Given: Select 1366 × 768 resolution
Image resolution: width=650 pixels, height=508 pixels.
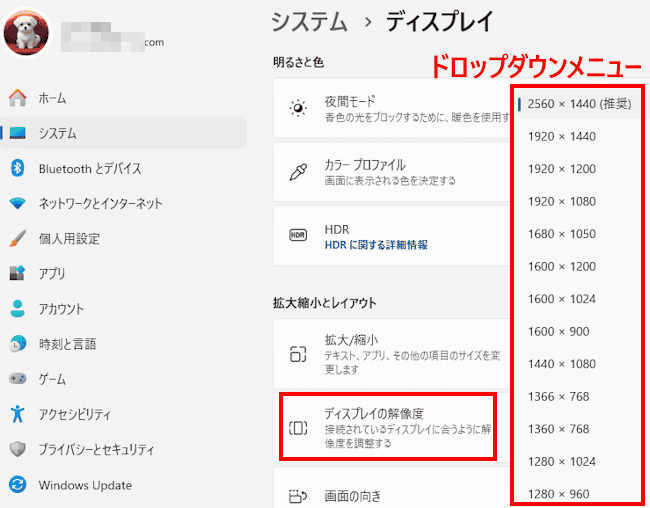Looking at the screenshot, I should [558, 396].
